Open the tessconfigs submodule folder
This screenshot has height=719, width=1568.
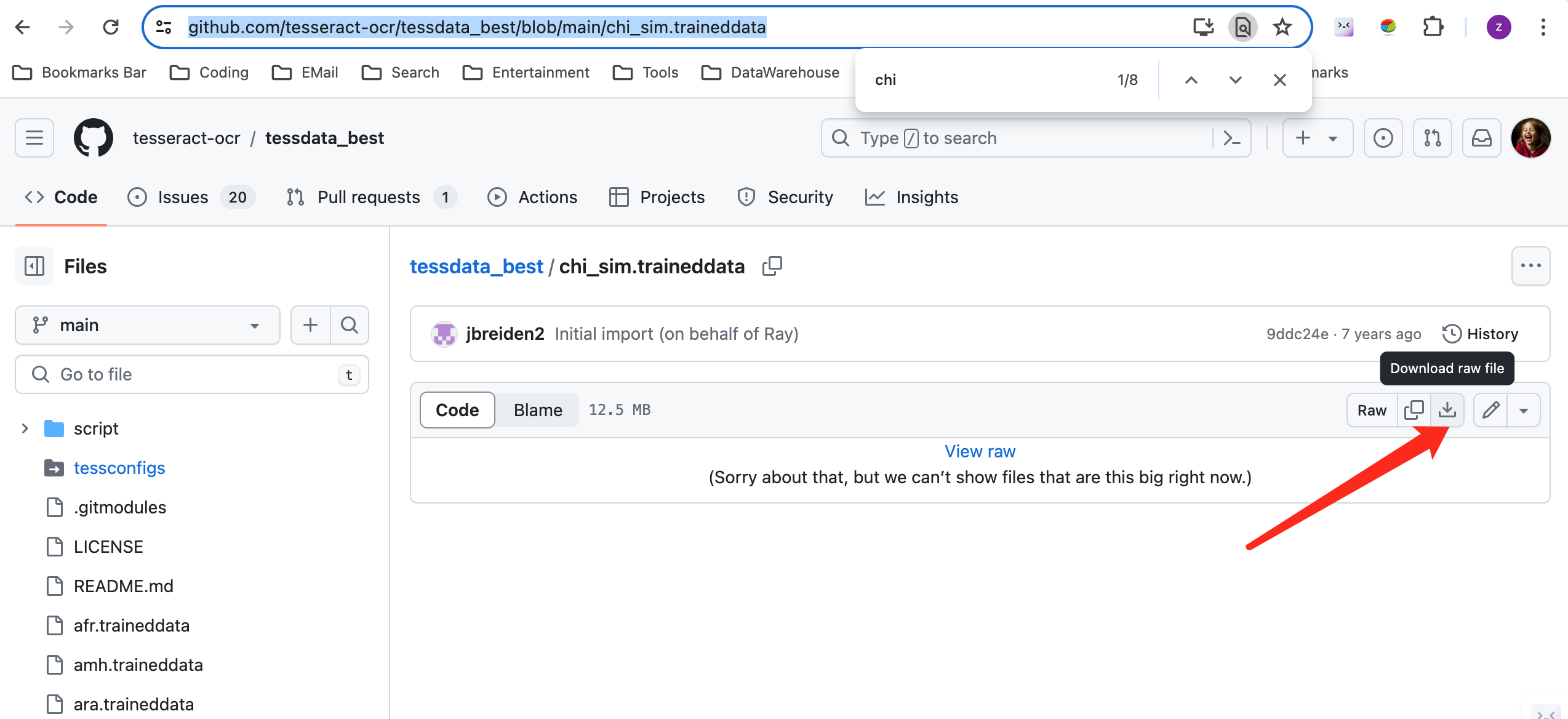coord(119,468)
